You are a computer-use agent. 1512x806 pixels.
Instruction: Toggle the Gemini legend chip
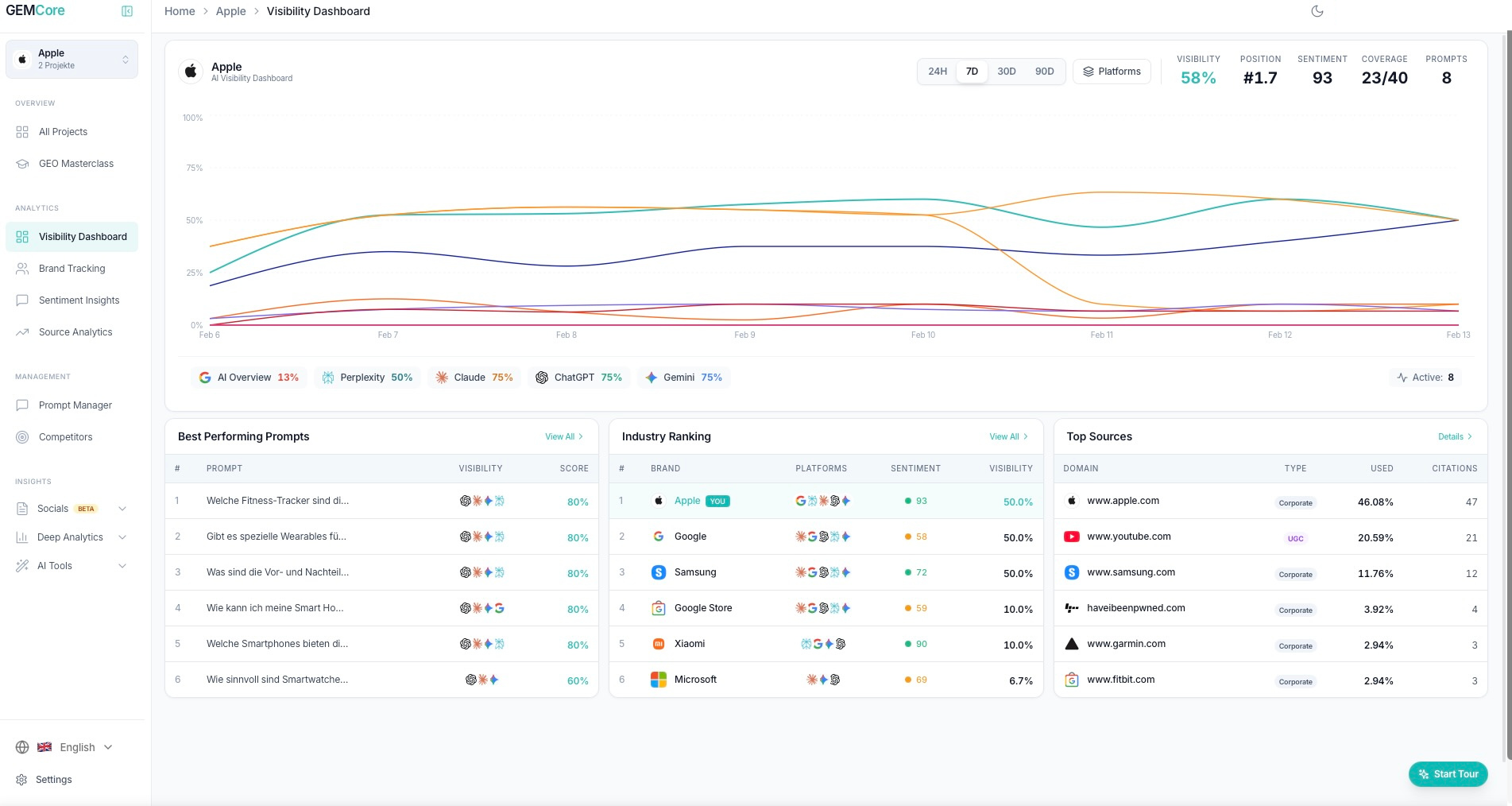683,378
